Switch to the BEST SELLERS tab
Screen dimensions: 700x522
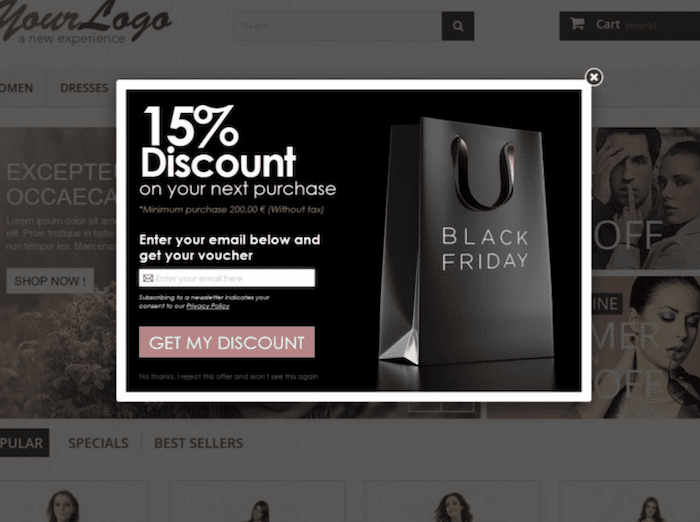click(199, 443)
